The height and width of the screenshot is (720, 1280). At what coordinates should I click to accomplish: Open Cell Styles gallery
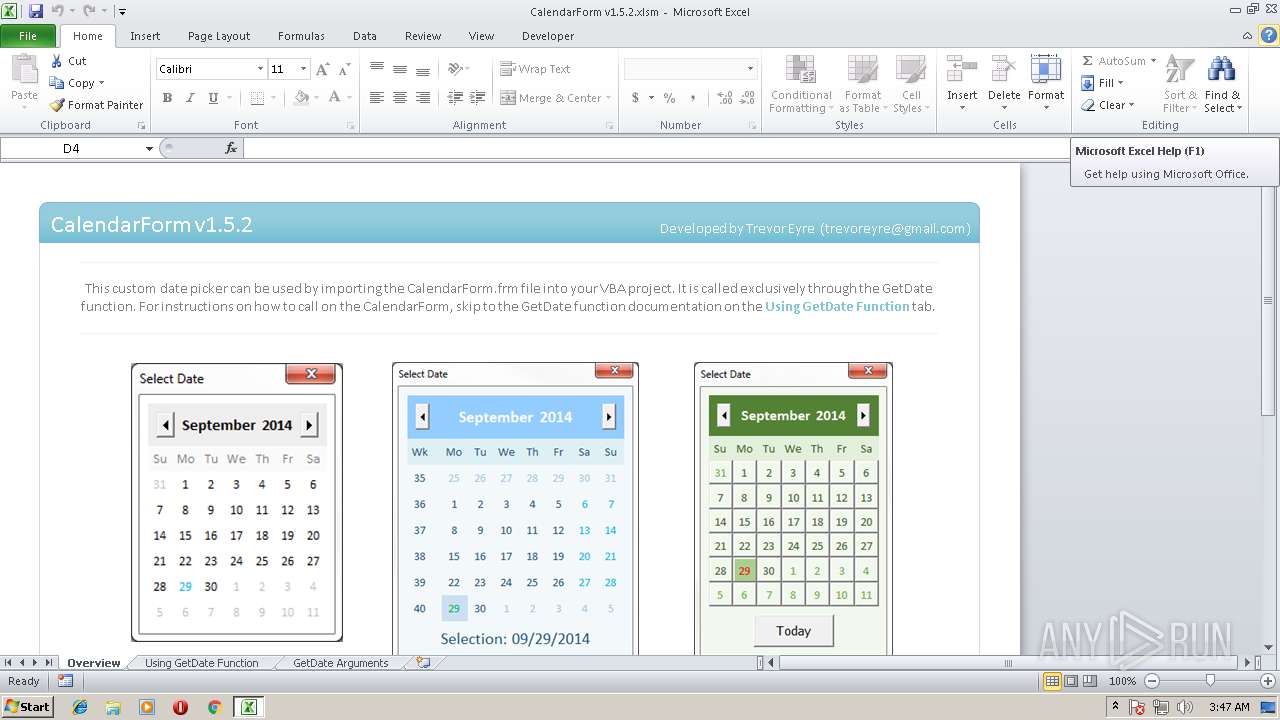(x=911, y=84)
